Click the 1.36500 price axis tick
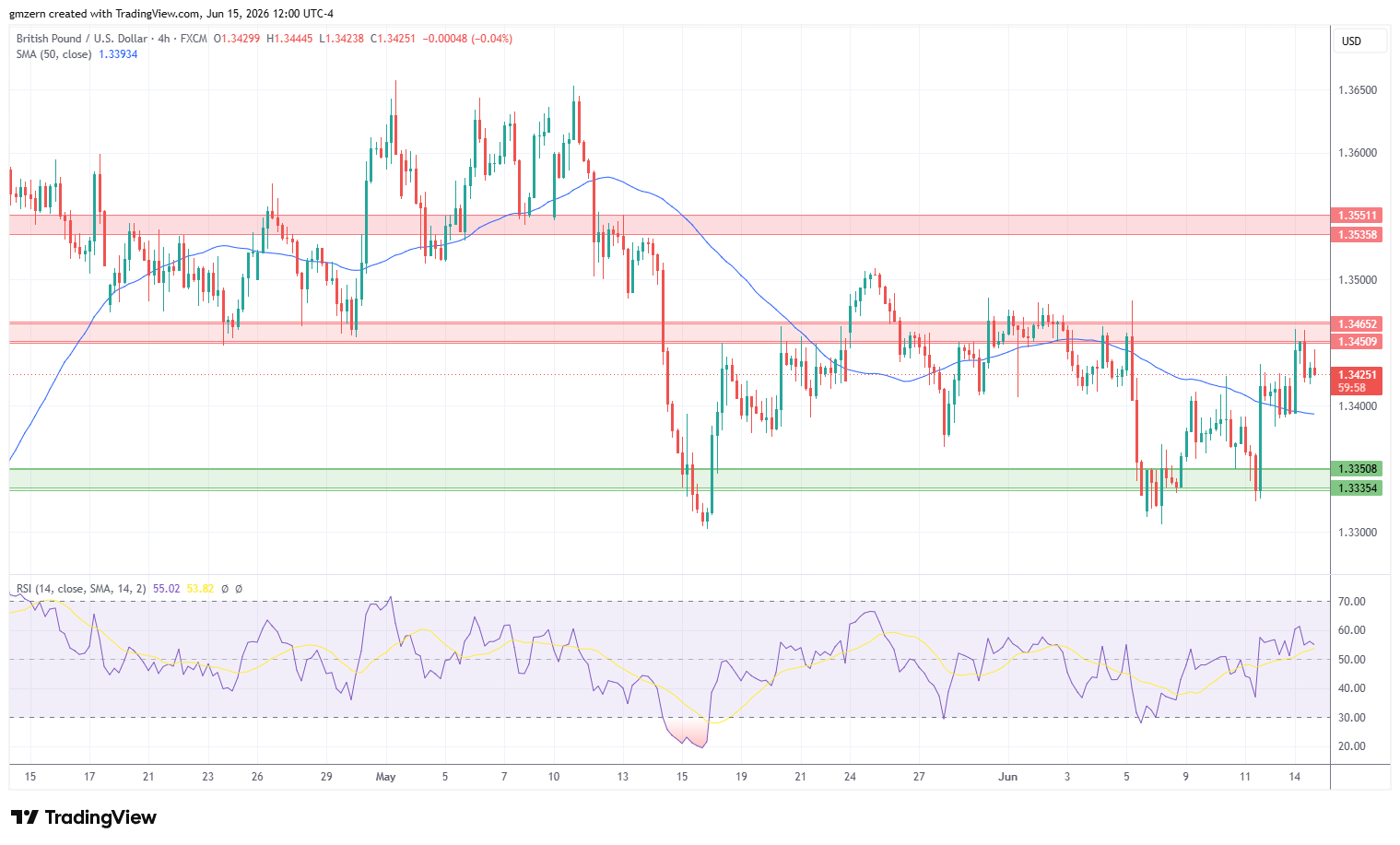The height and width of the screenshot is (845, 1400). pos(1358,90)
